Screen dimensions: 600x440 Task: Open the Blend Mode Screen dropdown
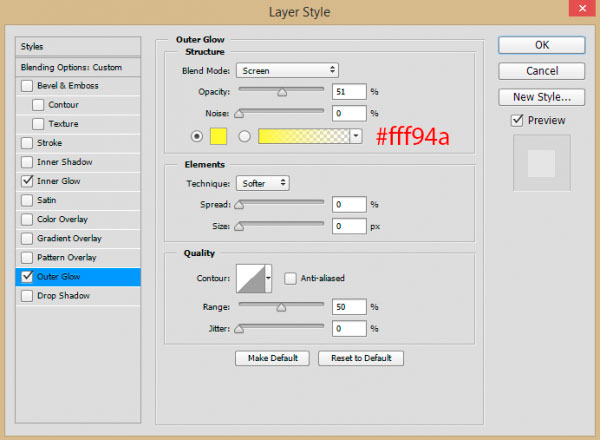(x=287, y=70)
